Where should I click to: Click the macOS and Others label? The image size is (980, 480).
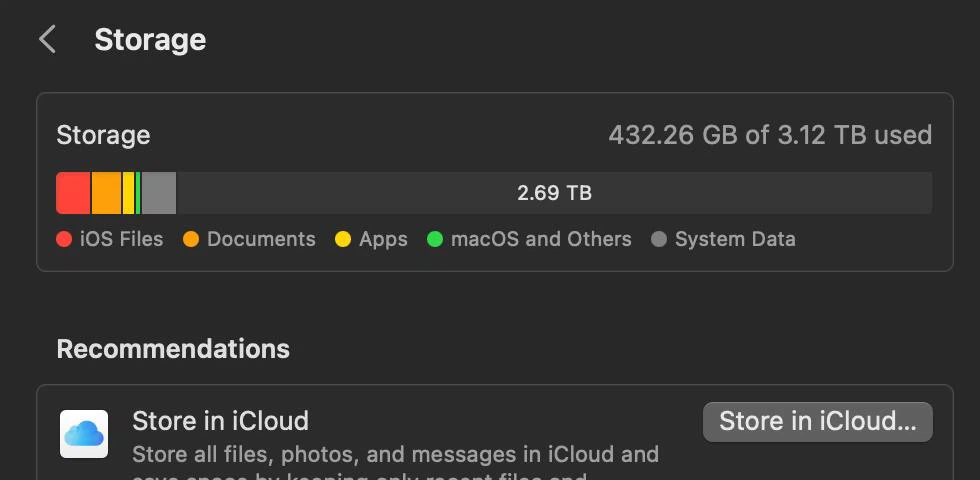pyautogui.click(x=541, y=239)
